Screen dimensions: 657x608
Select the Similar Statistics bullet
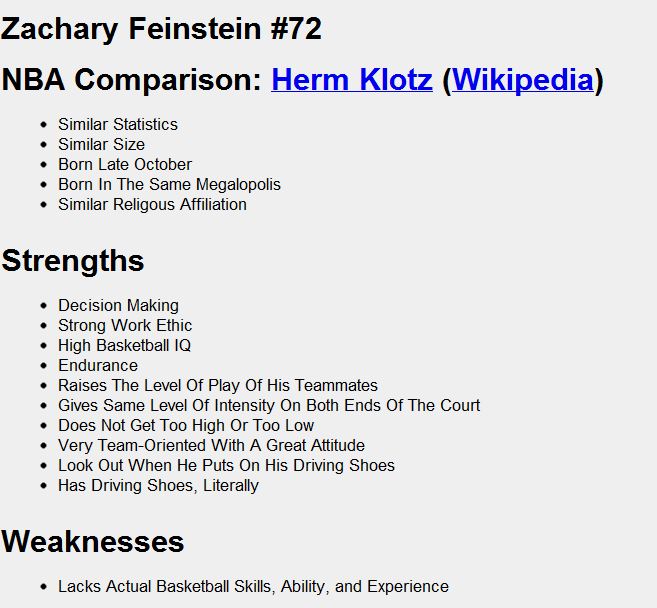coord(118,124)
